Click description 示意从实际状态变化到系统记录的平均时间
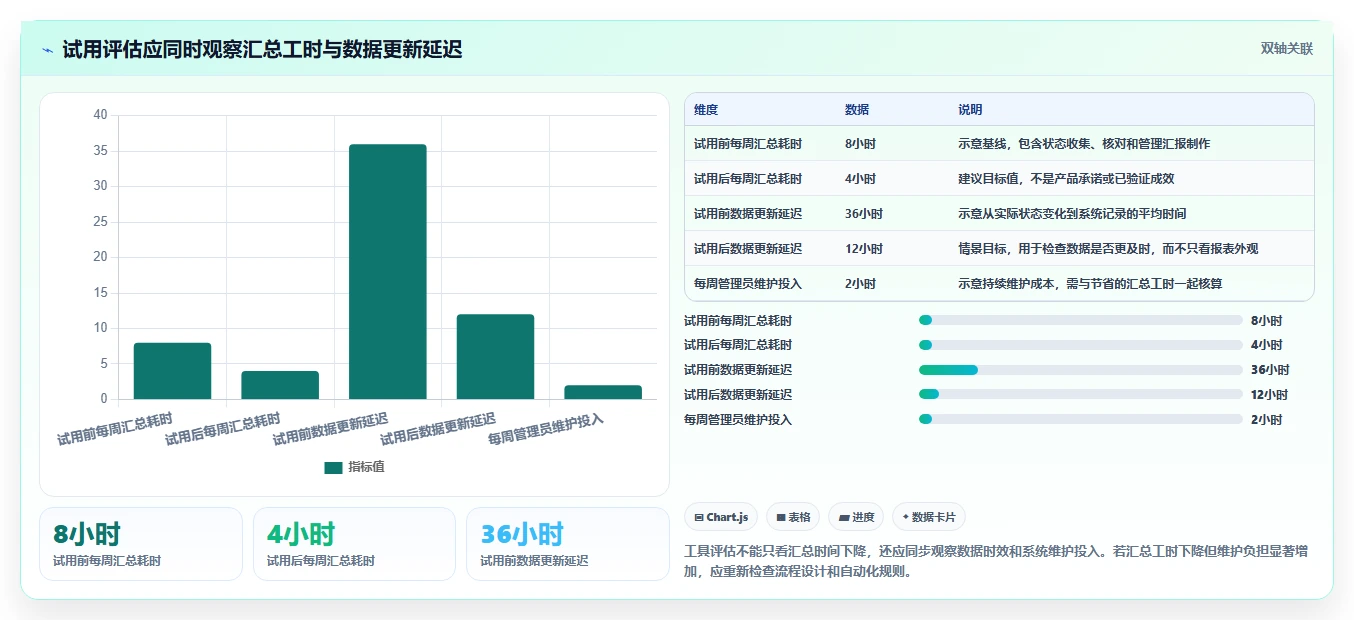Viewport: 1354px width, 620px height. tap(1072, 214)
